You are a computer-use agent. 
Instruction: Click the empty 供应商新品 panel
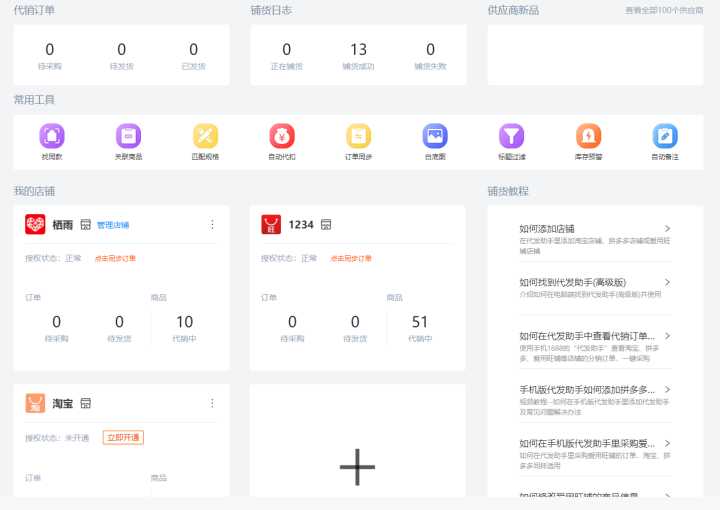pyautogui.click(x=596, y=55)
